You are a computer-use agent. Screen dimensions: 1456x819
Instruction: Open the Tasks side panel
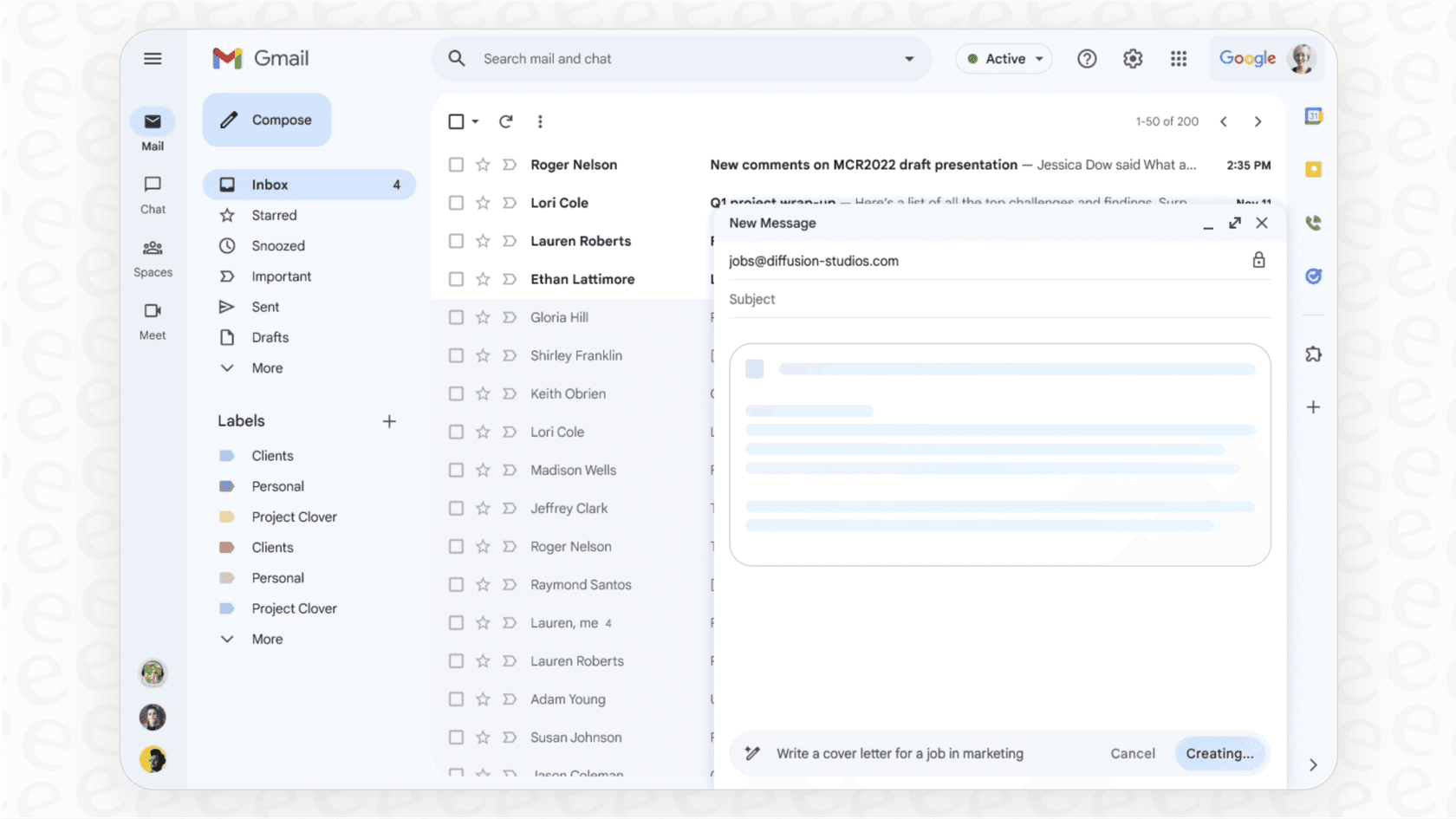[x=1314, y=276]
